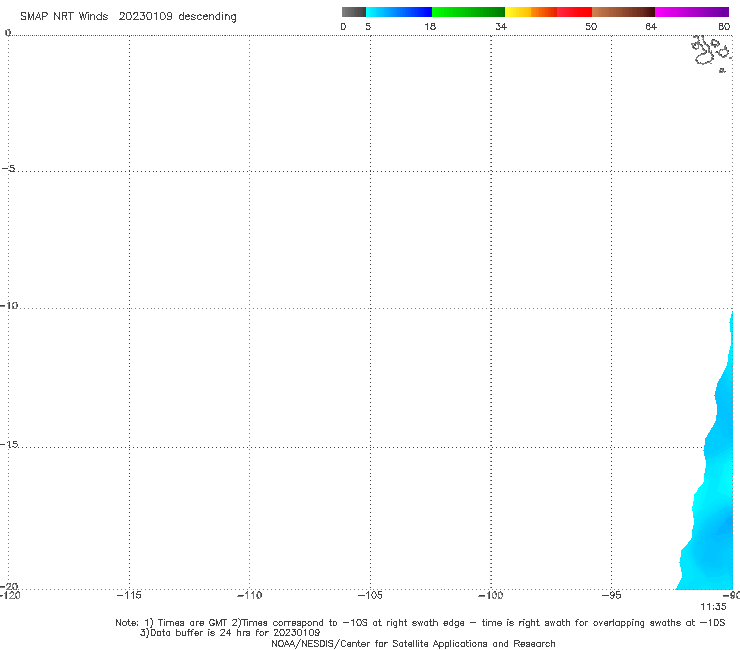Click the longitude axis label "-100"

tap(491, 595)
